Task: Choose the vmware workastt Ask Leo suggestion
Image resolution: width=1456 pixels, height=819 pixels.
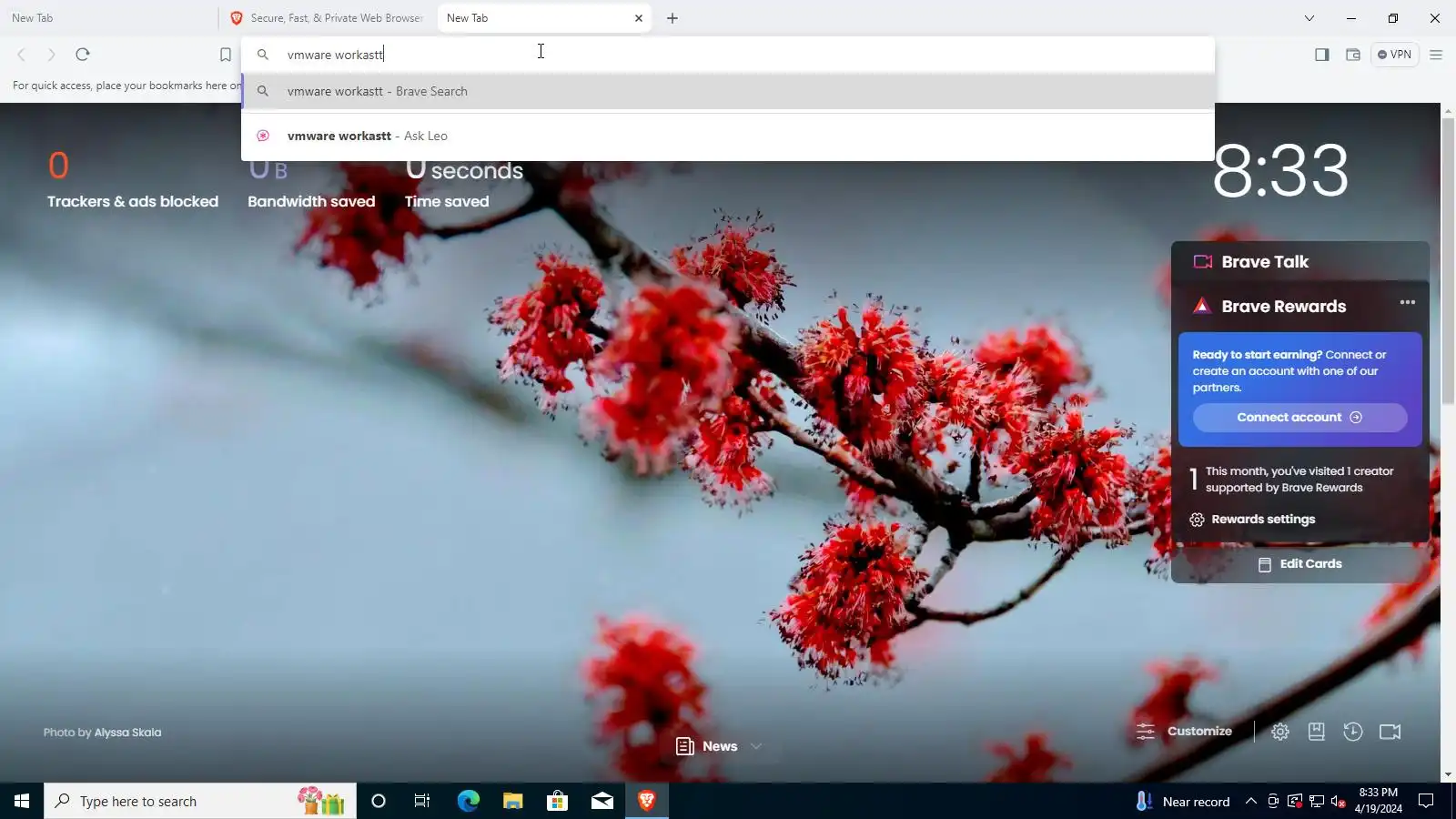Action: click(x=728, y=136)
